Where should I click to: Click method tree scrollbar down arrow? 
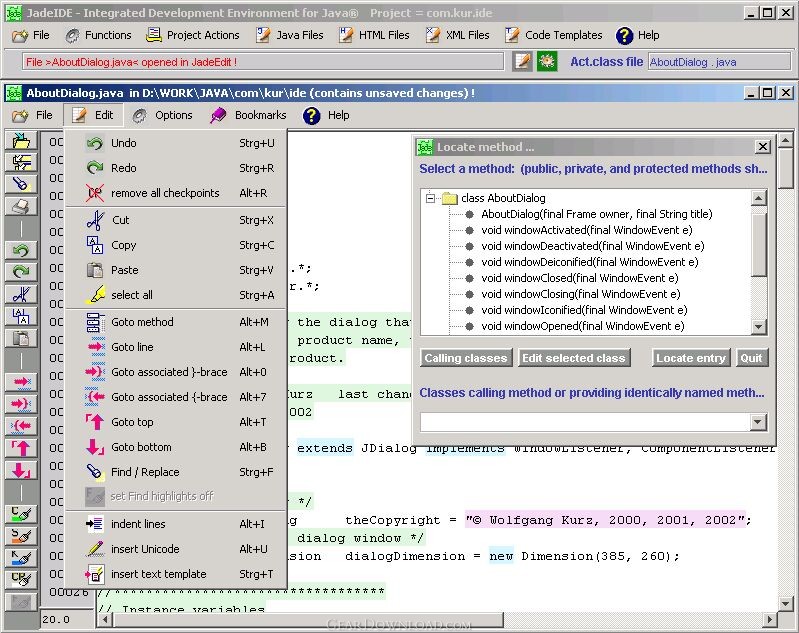click(759, 327)
